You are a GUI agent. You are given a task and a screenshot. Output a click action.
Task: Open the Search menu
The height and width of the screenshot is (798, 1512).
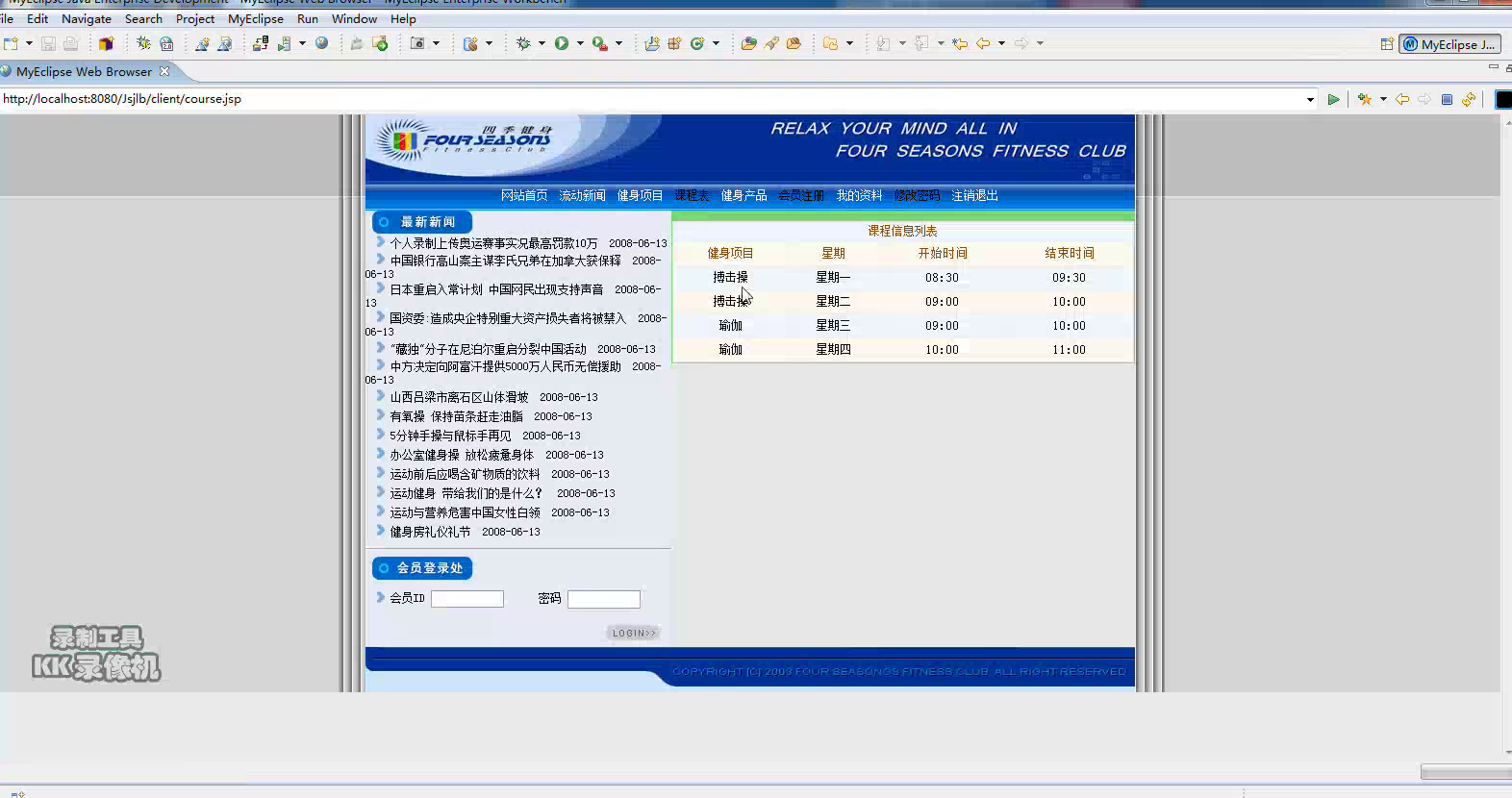143,19
